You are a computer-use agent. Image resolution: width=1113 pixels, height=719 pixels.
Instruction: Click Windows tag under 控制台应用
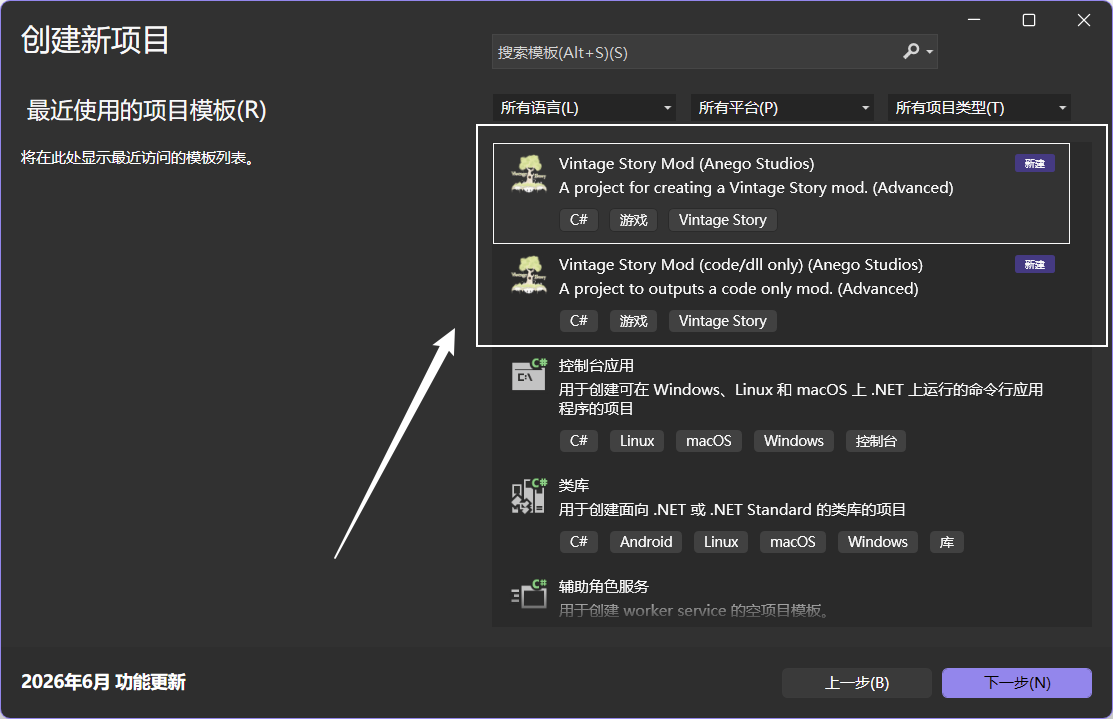point(794,441)
